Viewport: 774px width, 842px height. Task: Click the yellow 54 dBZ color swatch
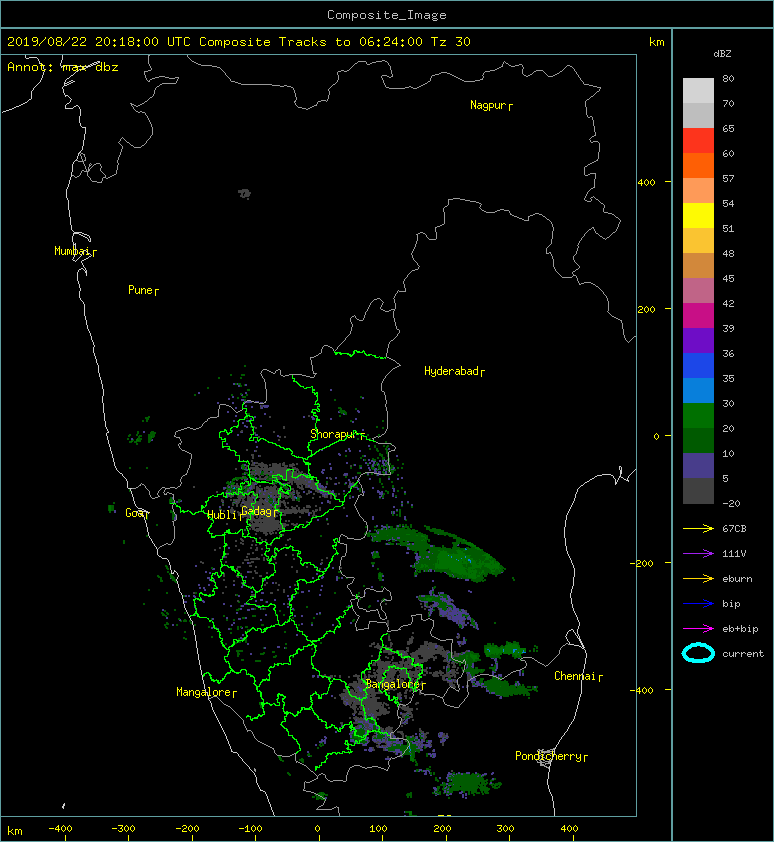point(698,215)
